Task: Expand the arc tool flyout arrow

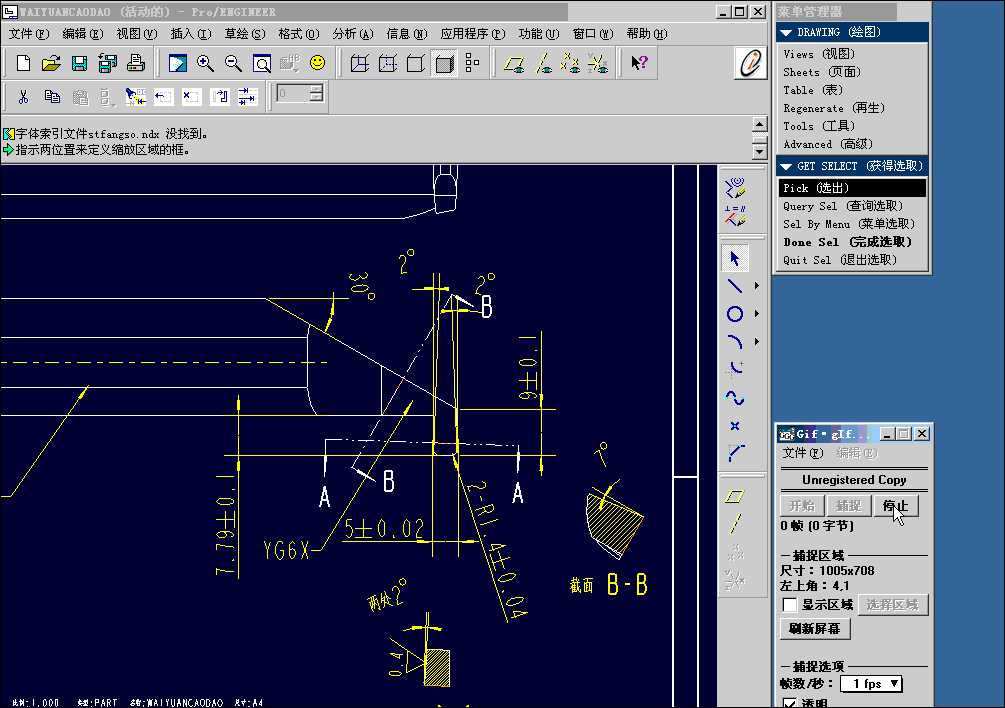Action: [757, 342]
